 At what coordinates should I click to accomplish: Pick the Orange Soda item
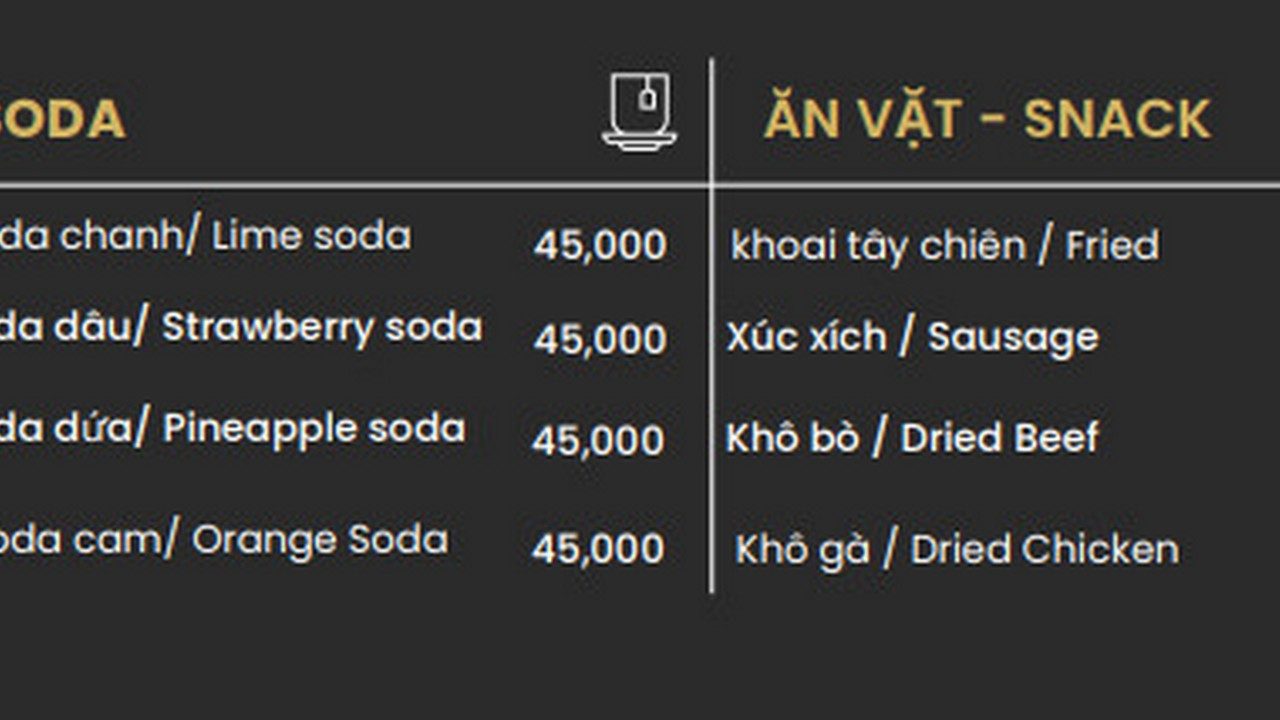coord(223,540)
